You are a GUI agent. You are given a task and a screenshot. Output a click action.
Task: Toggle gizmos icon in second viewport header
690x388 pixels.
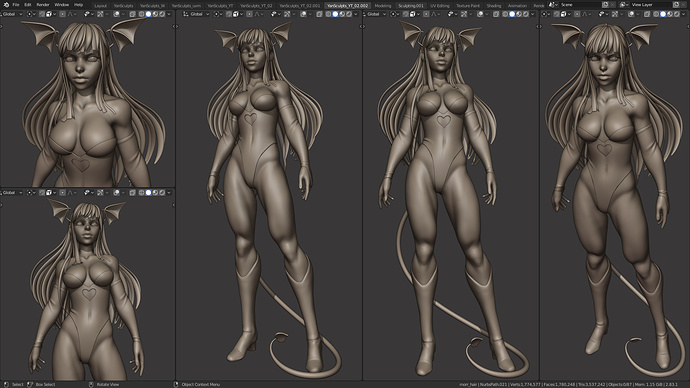[x=287, y=14]
